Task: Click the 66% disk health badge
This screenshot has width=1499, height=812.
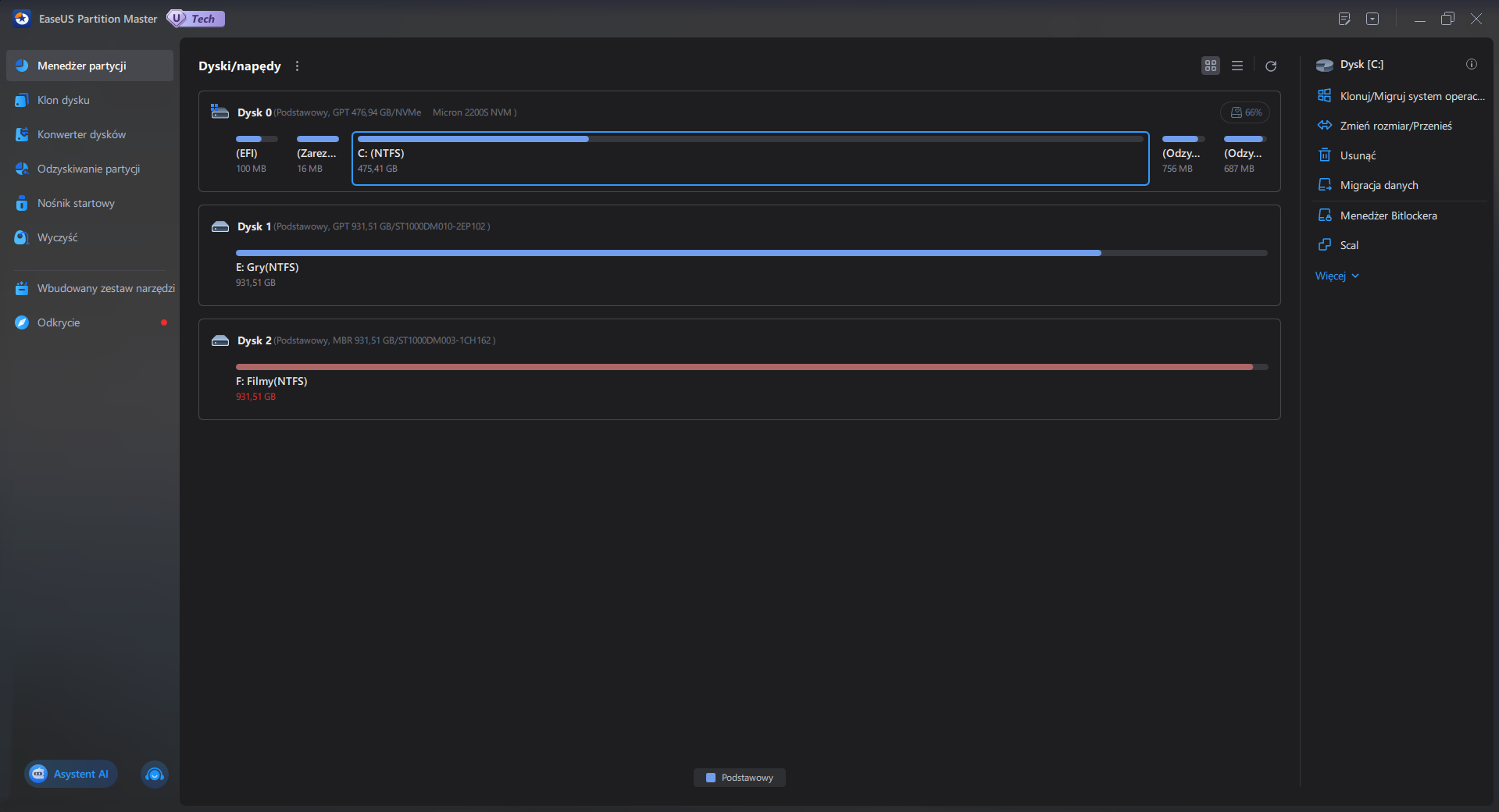Action: (x=1245, y=112)
